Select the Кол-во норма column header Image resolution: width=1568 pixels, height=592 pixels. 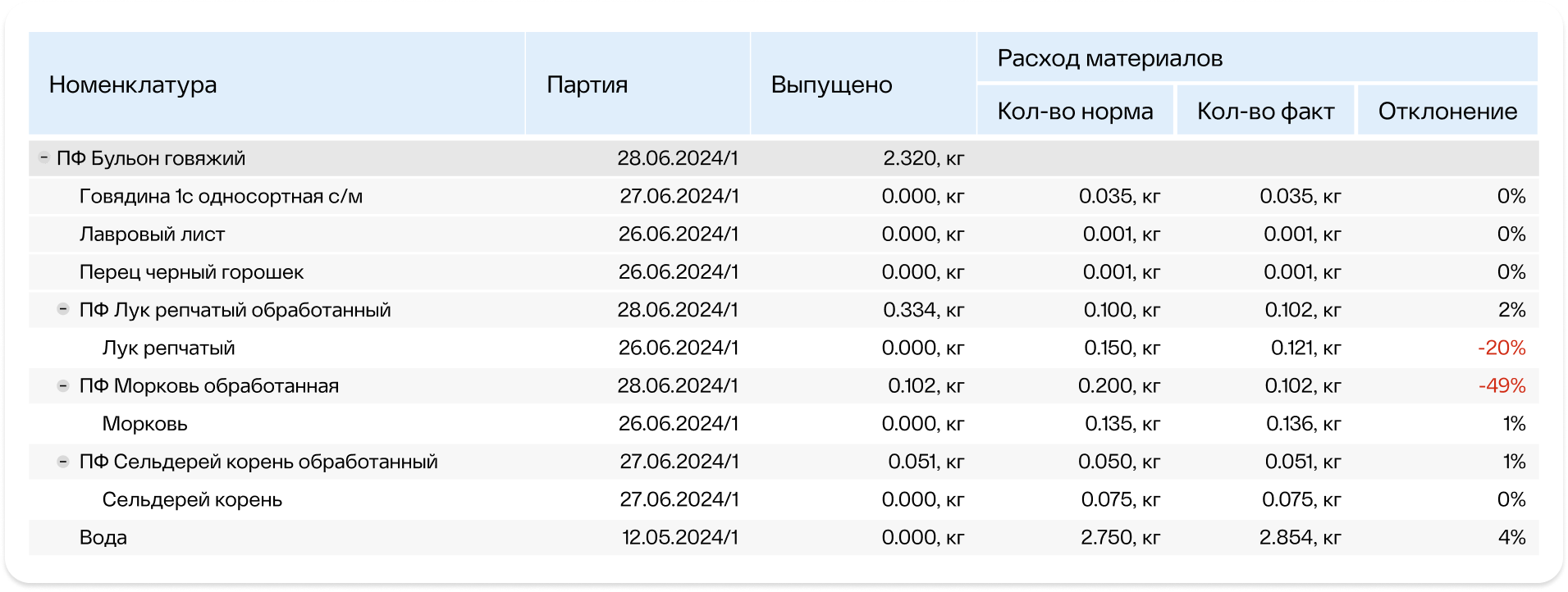pyautogui.click(x=1076, y=110)
